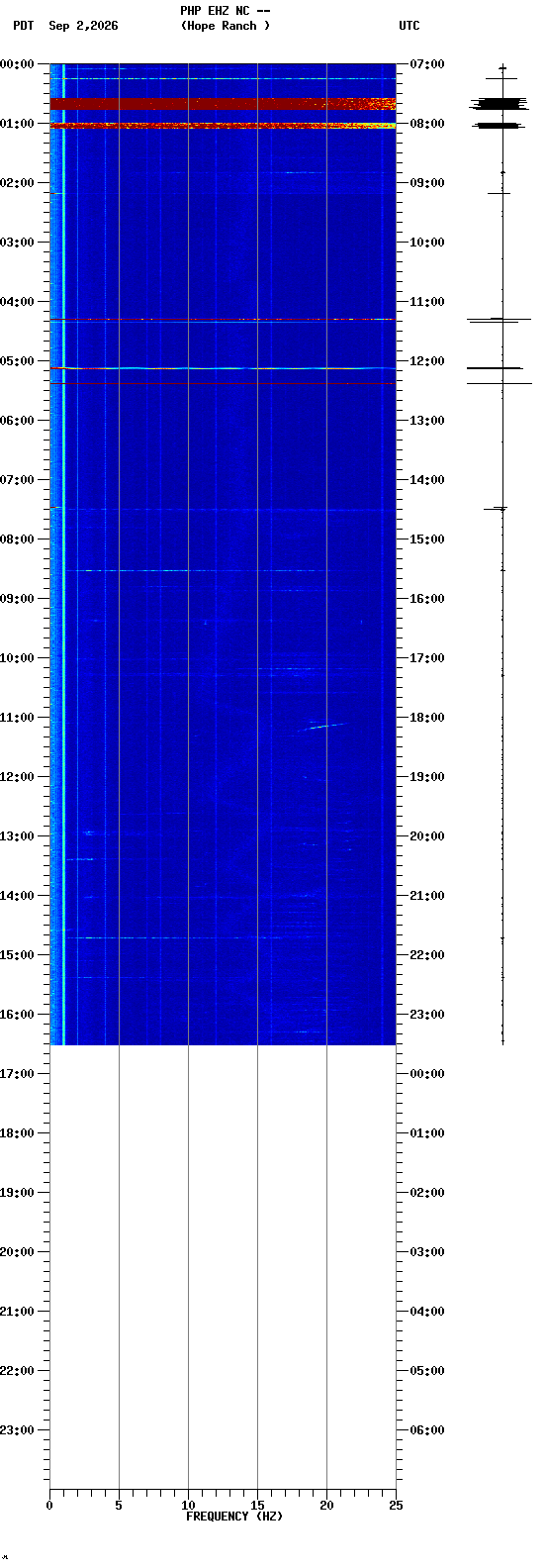Click the right UTC axis 23:00 label
Viewport: 546px width, 1568px height.
(x=426, y=1015)
